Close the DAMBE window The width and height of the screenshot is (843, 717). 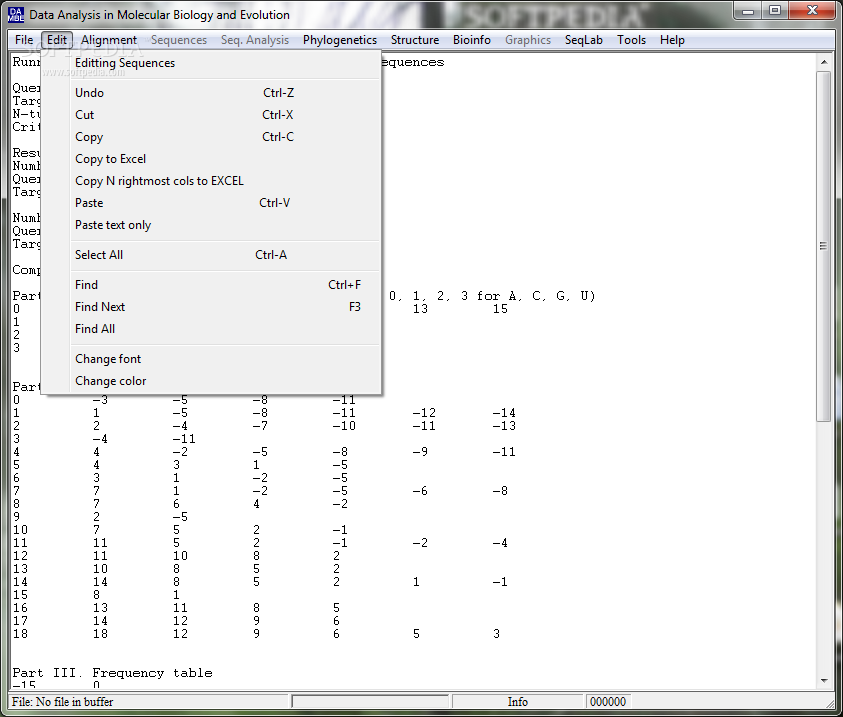point(812,11)
